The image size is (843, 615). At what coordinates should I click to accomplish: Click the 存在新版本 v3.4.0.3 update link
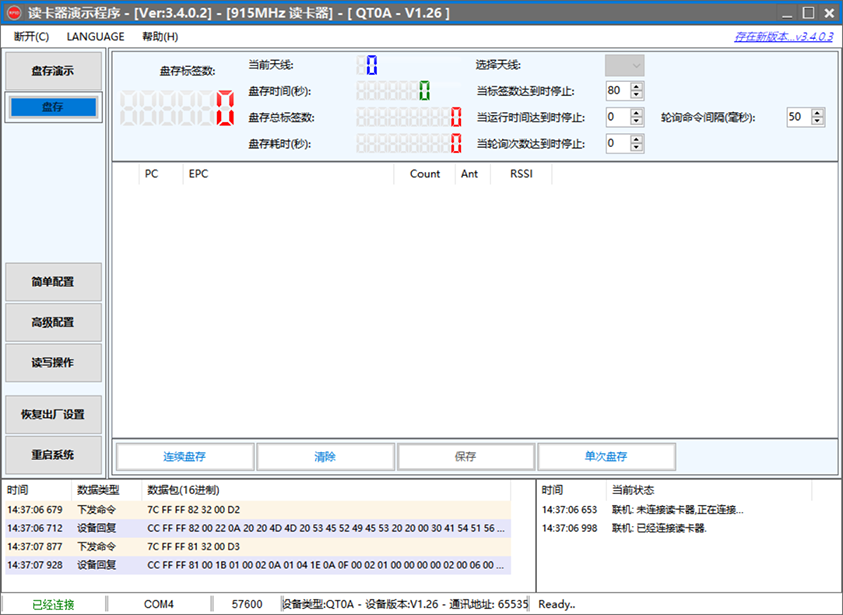(x=784, y=36)
